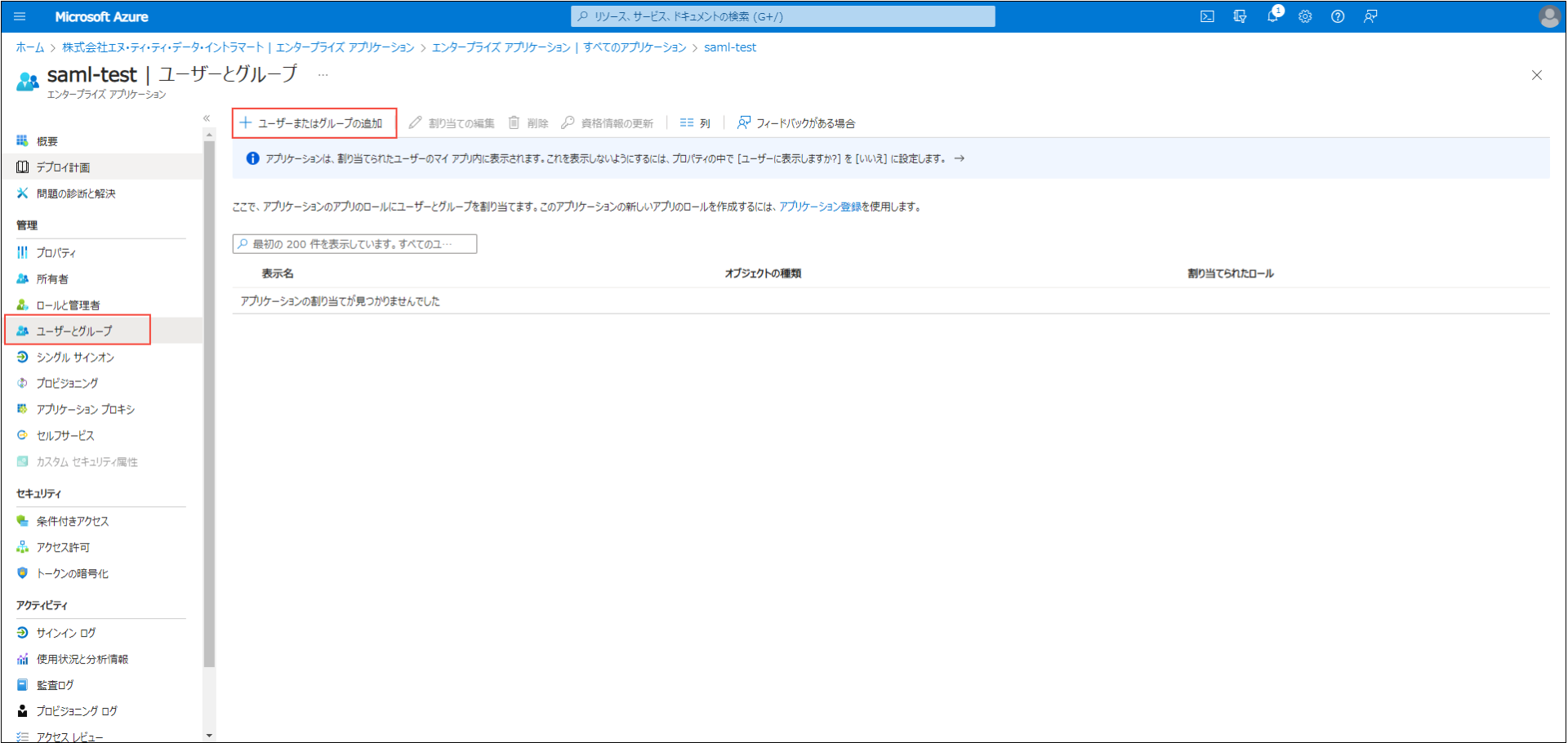Collapse the left sidebar with the double chevron
1568x743 pixels.
click(207, 118)
